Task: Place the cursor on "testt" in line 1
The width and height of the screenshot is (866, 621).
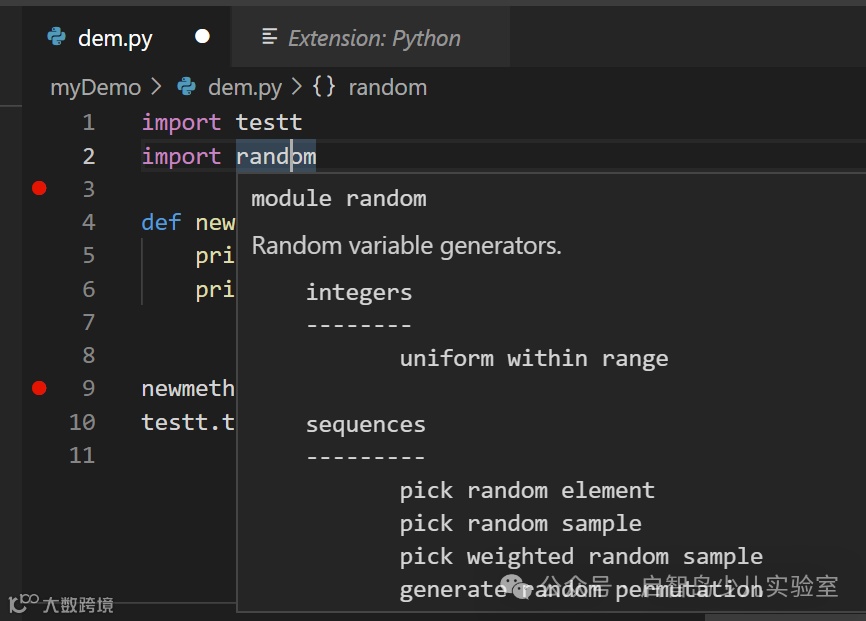Action: pyautogui.click(x=269, y=123)
